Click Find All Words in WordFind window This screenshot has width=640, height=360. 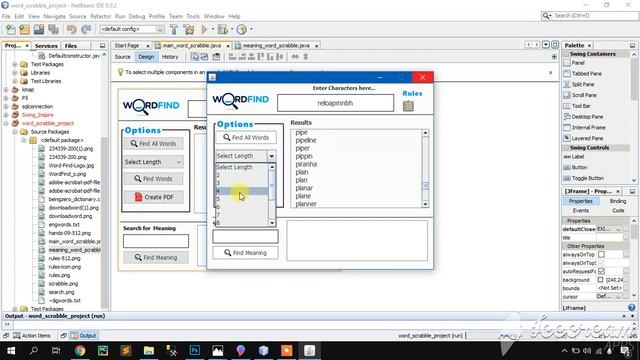246,138
